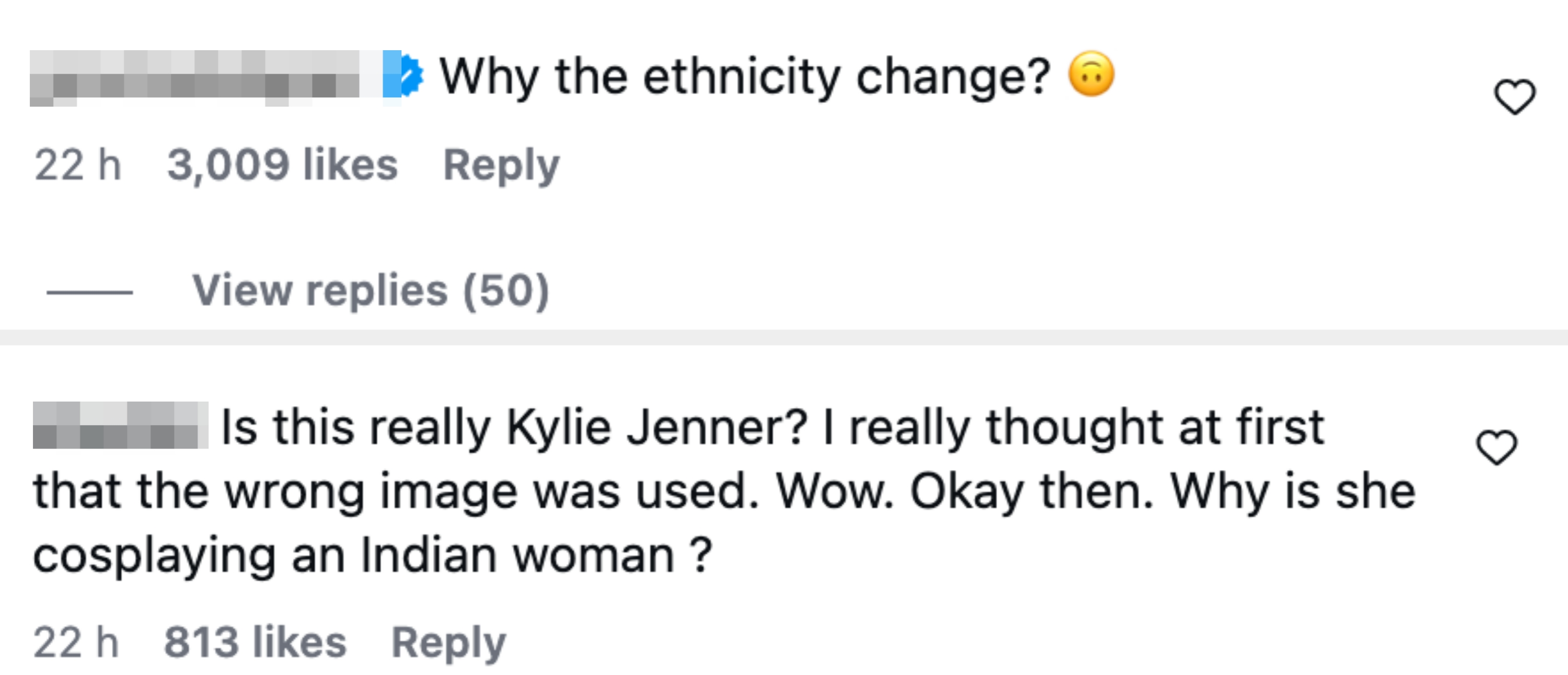Click the gray divider between comments
The image size is (1568, 675).
pyautogui.click(x=784, y=337)
